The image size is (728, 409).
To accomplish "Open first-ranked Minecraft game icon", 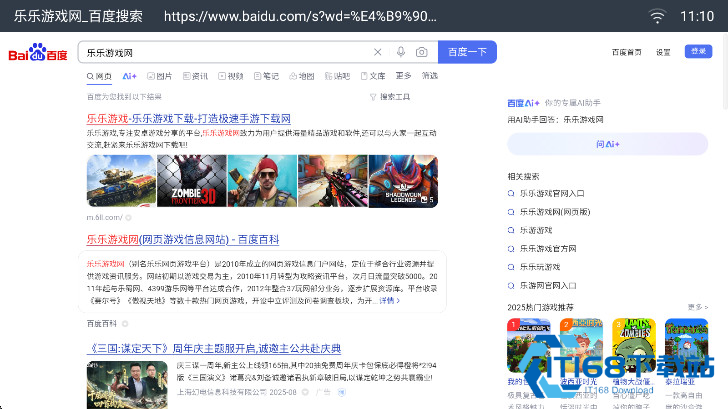I will pos(529,345).
